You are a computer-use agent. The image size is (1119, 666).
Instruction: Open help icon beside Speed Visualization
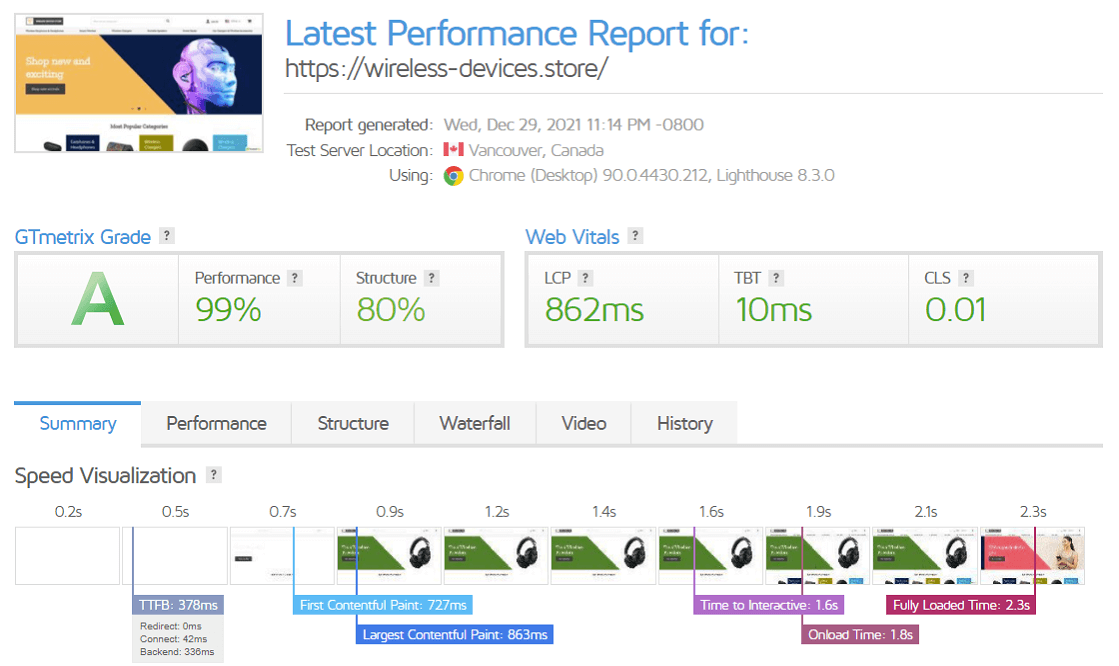click(213, 476)
